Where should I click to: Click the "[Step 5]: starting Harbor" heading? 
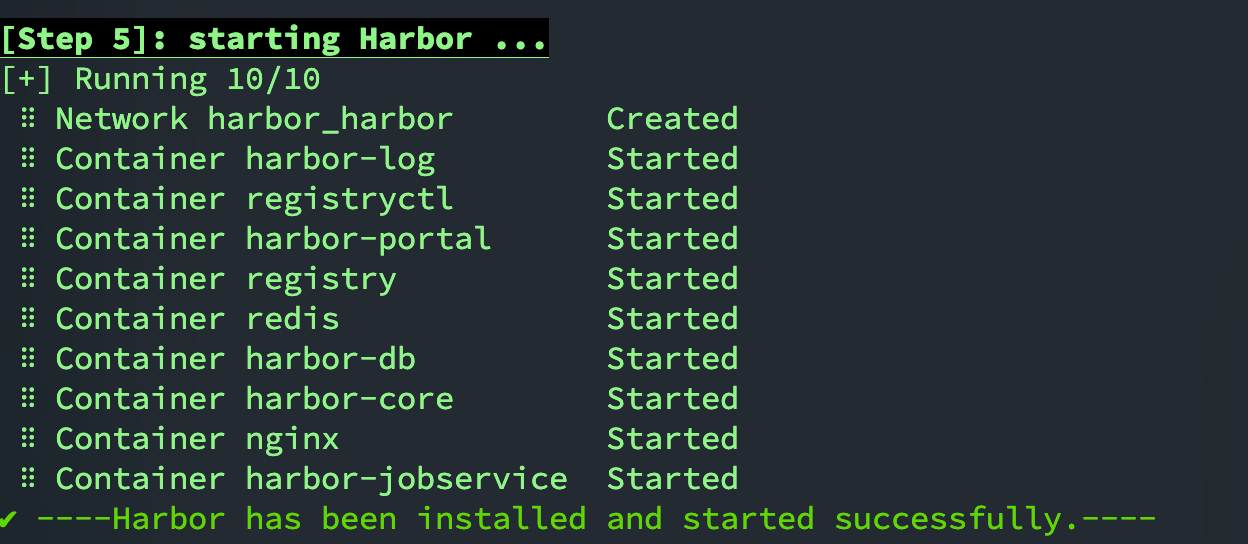coord(274,39)
